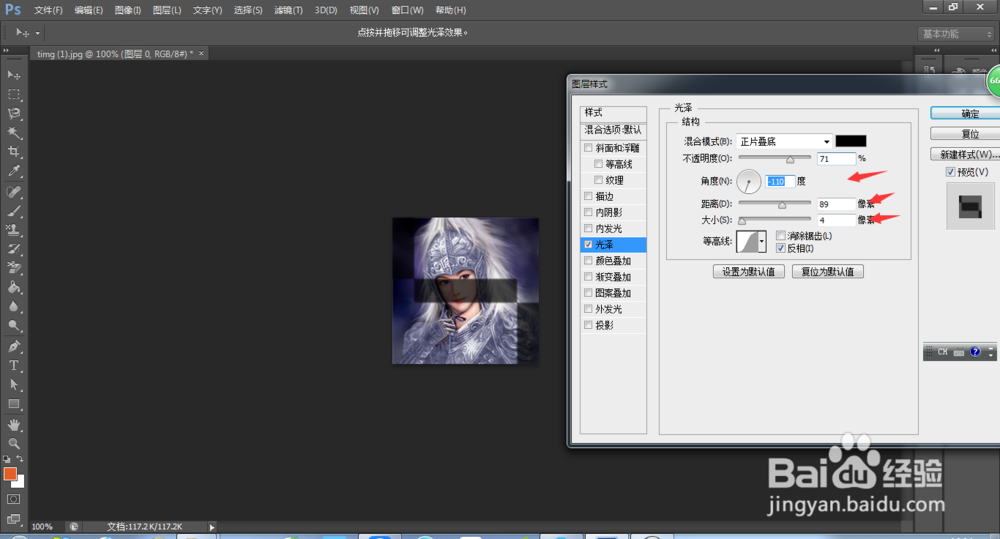This screenshot has width=1000, height=539.
Task: Select the Horizontal Type tool
Action: point(13,365)
